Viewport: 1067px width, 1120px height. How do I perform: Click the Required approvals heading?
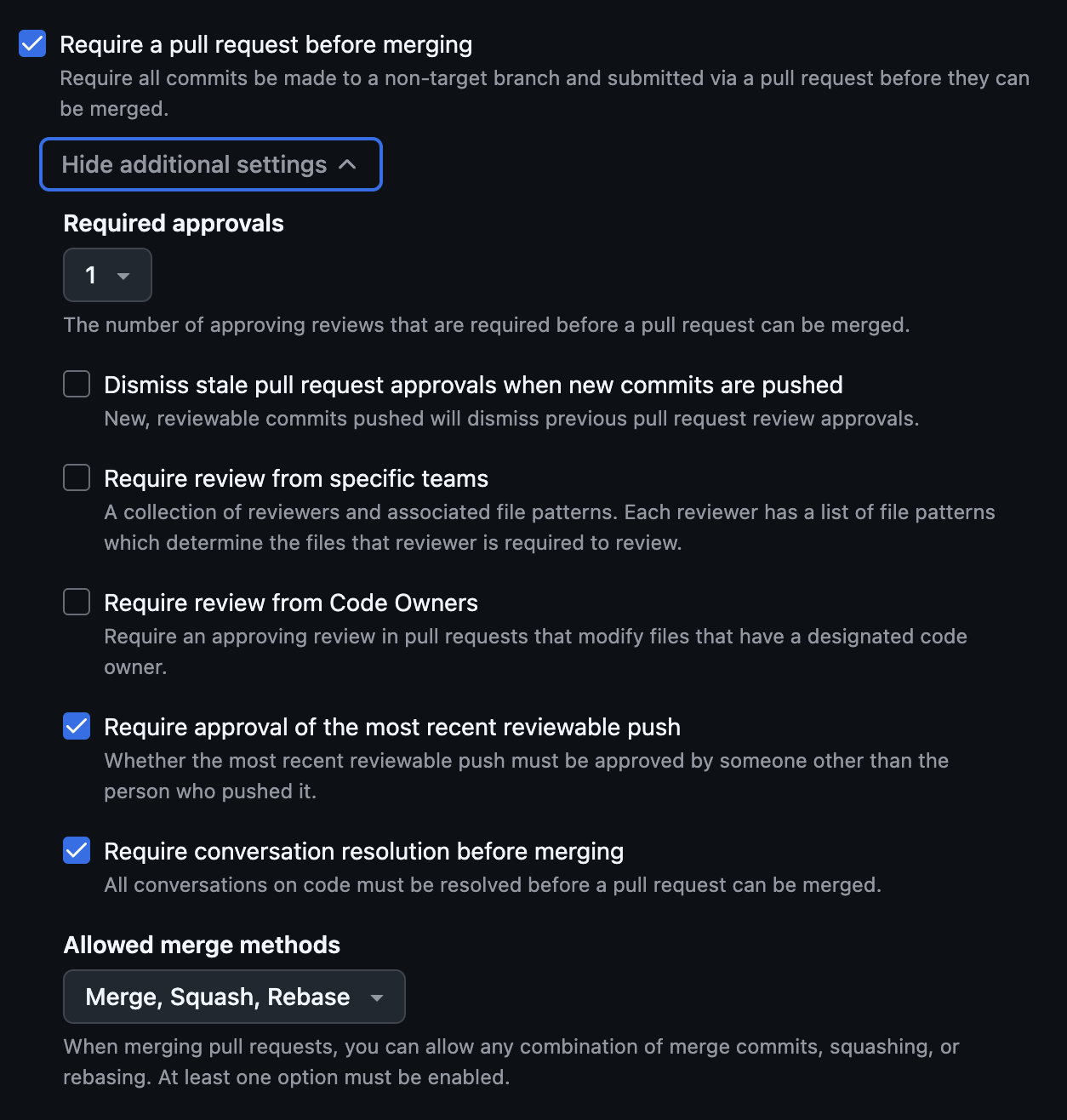[174, 223]
